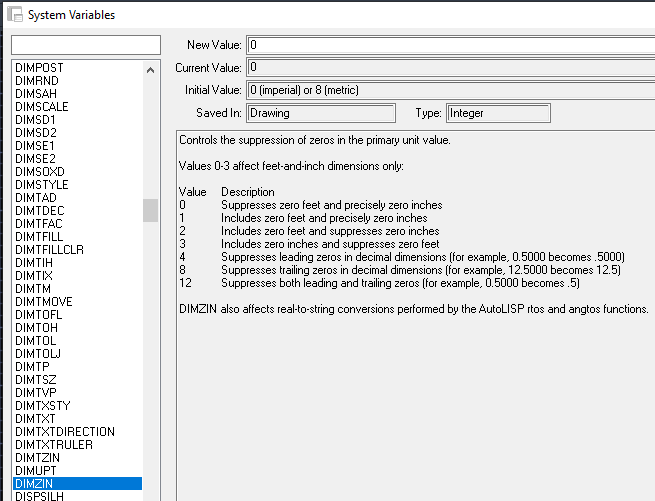The image size is (655, 501).
Task: Click the System Variables window icon
Action: pyautogui.click(x=15, y=14)
